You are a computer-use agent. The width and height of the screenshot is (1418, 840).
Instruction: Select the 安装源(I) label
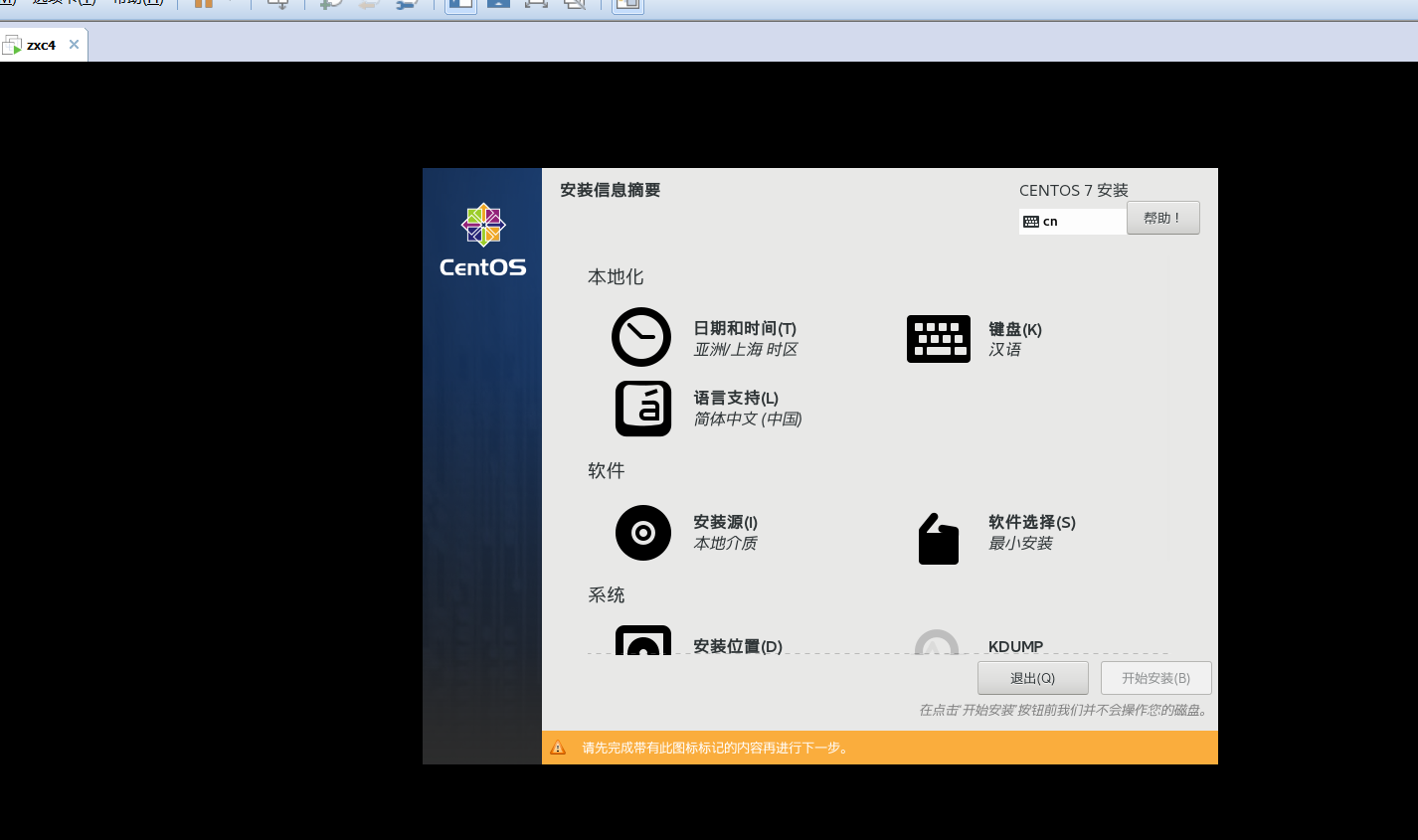(x=725, y=522)
